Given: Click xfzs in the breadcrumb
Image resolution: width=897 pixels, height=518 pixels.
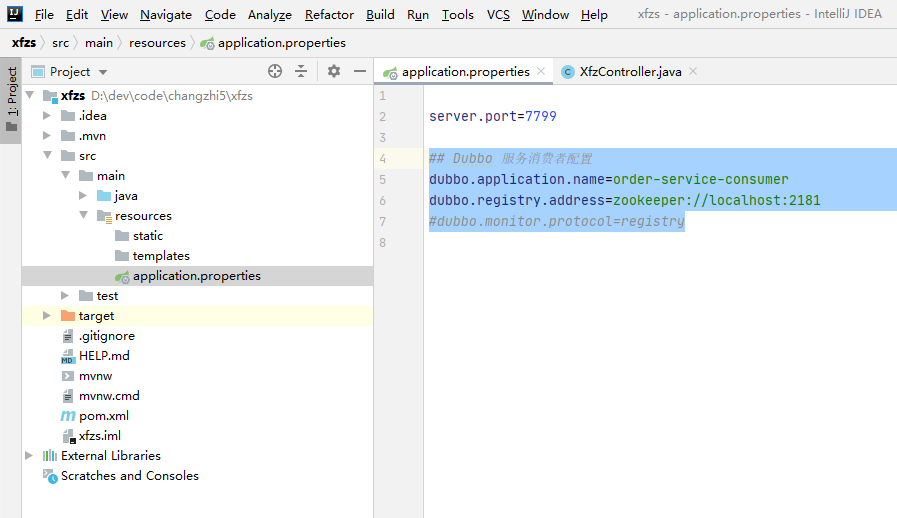Looking at the screenshot, I should (x=24, y=43).
